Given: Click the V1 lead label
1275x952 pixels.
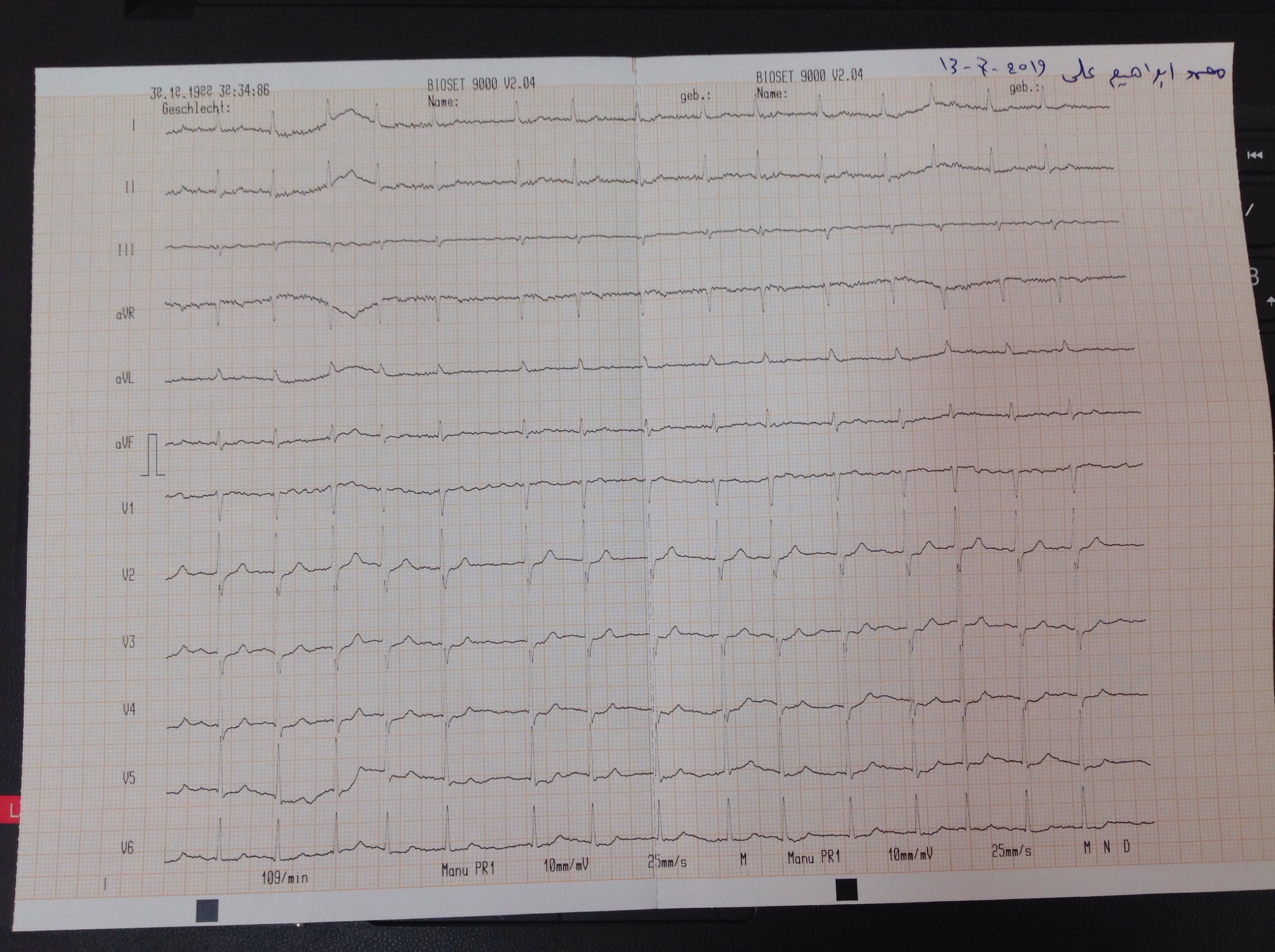Looking at the screenshot, I should click(127, 508).
